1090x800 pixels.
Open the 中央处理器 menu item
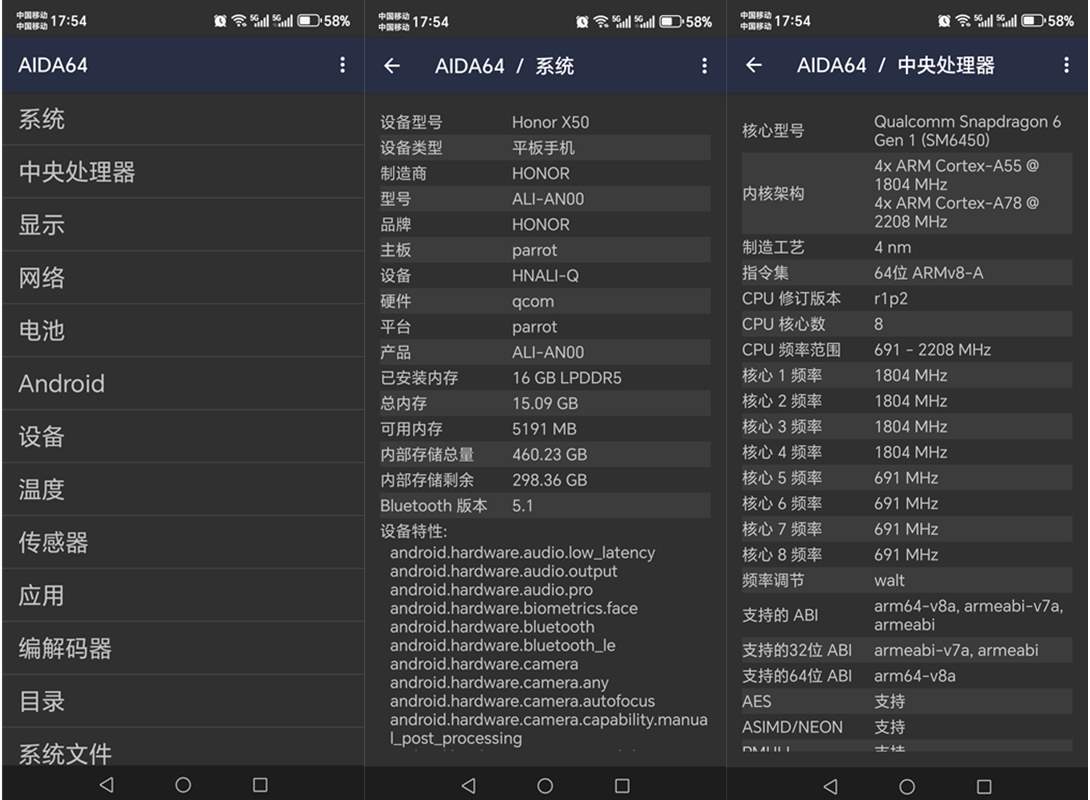point(183,172)
